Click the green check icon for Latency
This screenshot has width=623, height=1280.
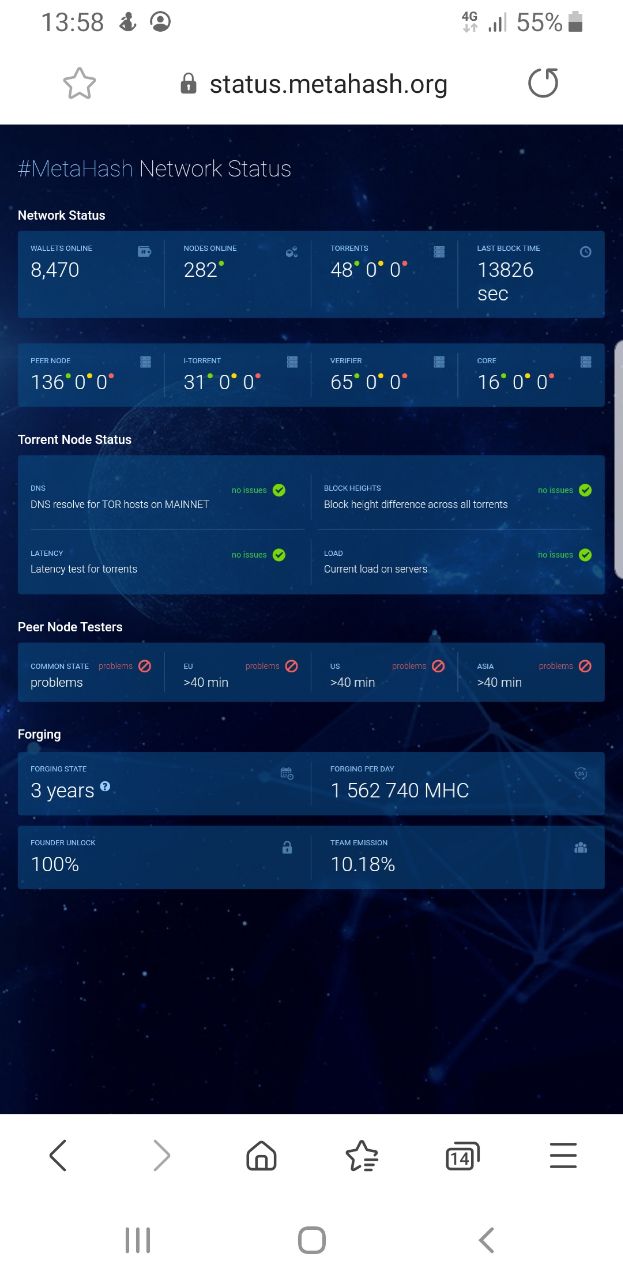[279, 555]
